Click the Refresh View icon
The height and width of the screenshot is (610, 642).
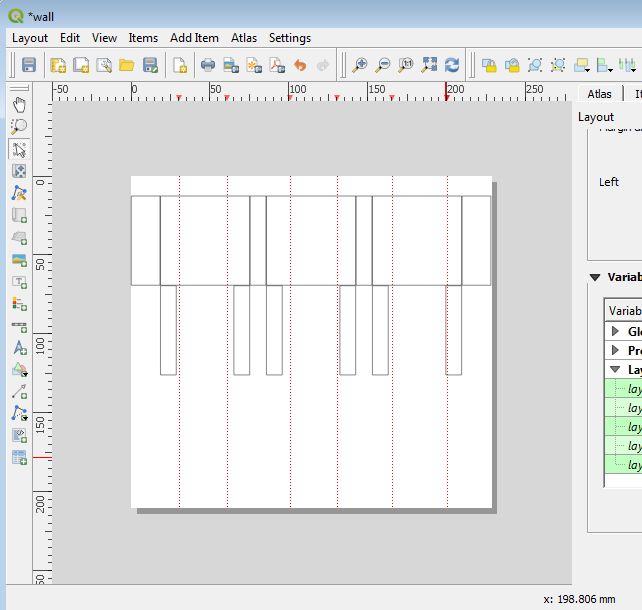pos(452,65)
